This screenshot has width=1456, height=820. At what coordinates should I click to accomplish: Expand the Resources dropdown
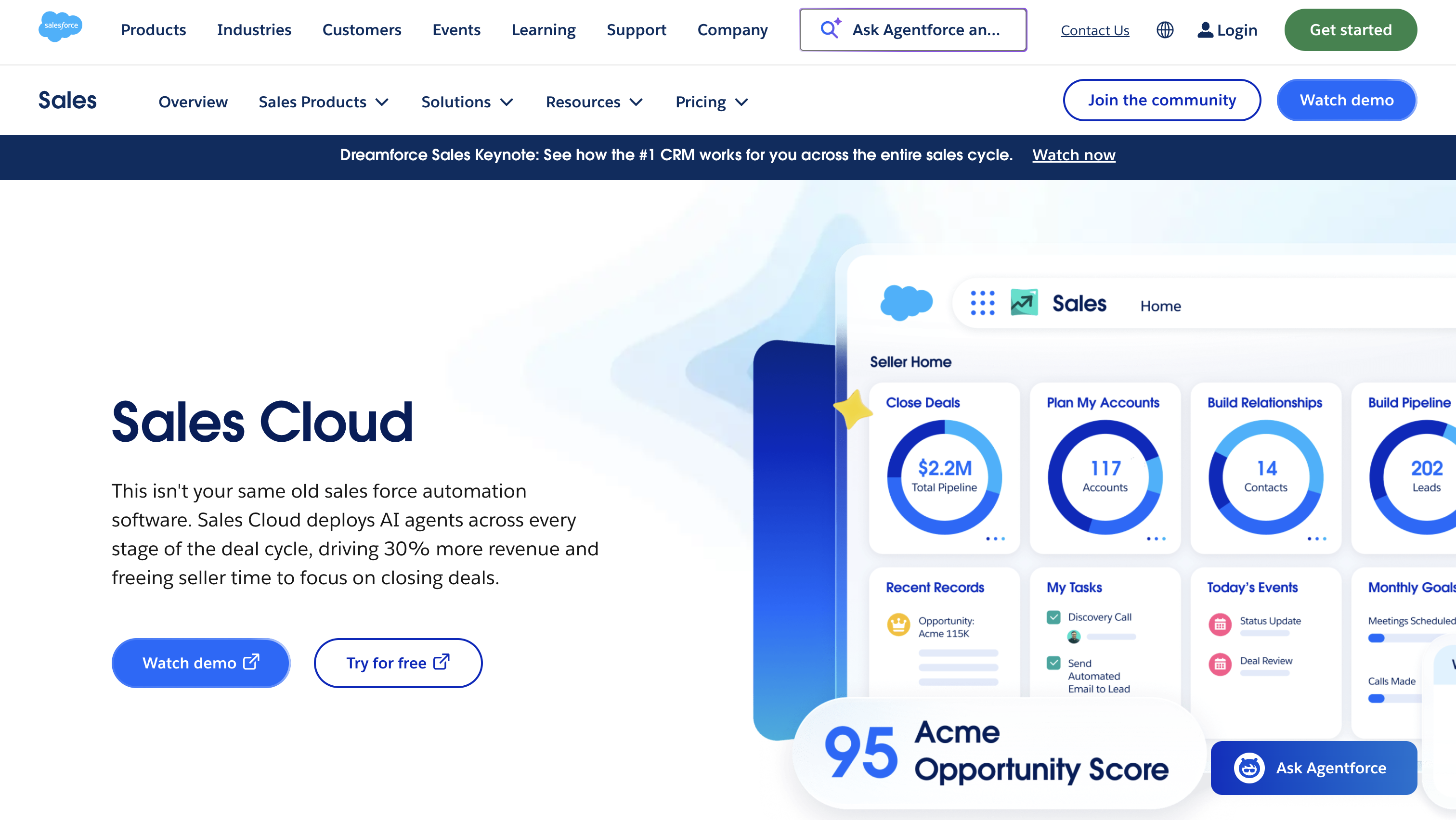pos(595,102)
